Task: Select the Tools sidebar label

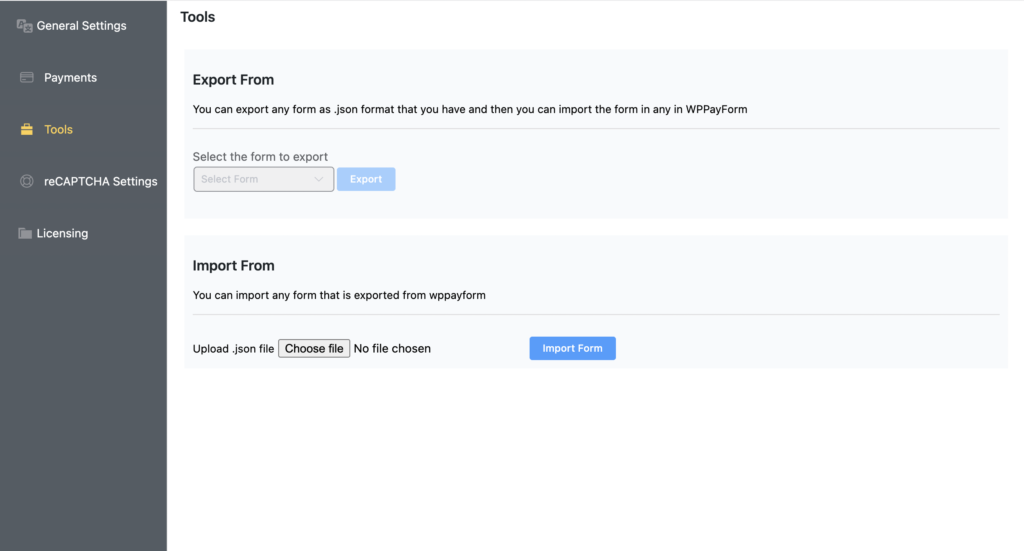Action: (58, 129)
